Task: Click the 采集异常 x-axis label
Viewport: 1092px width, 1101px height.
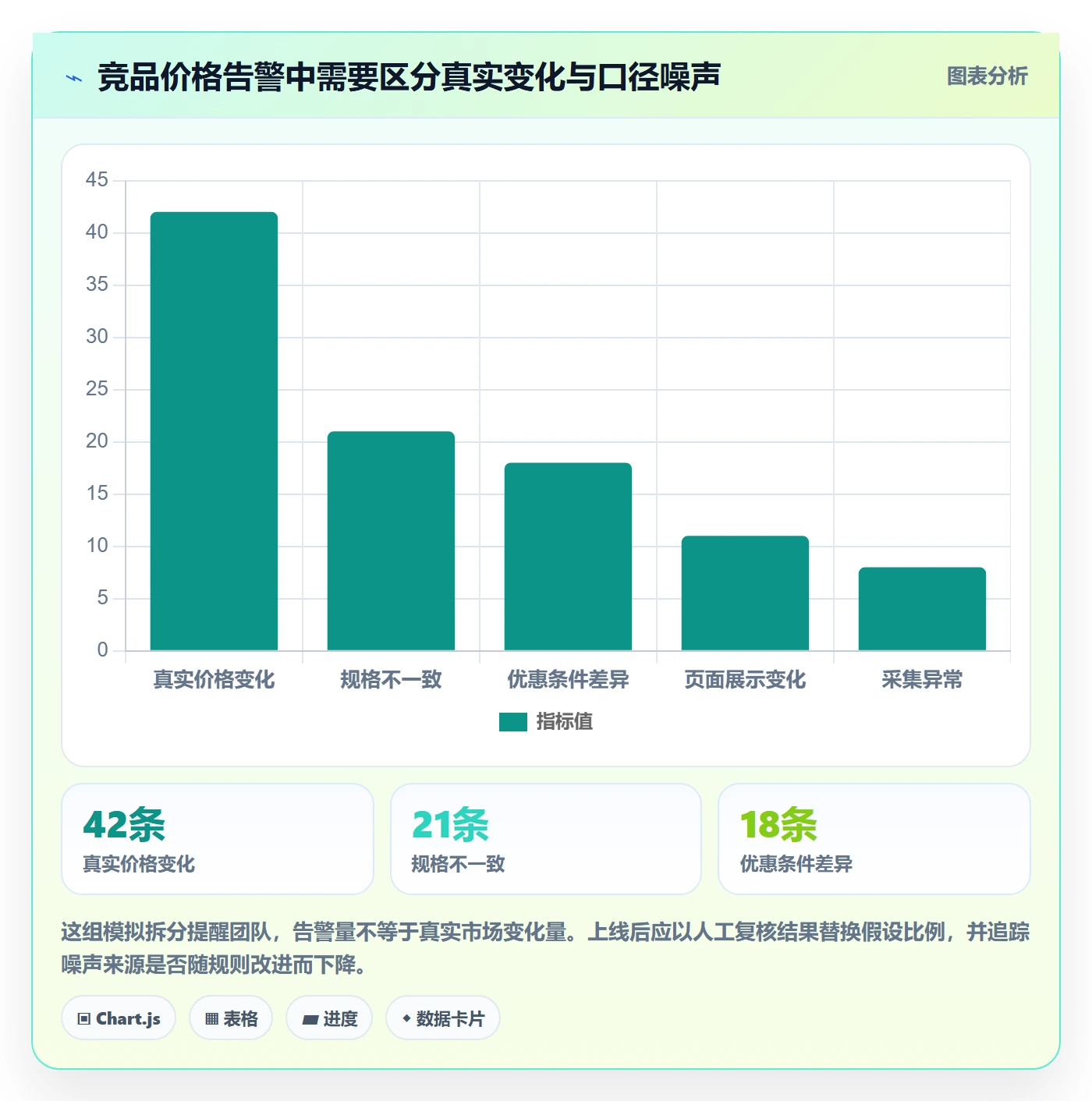Action: pos(922,680)
